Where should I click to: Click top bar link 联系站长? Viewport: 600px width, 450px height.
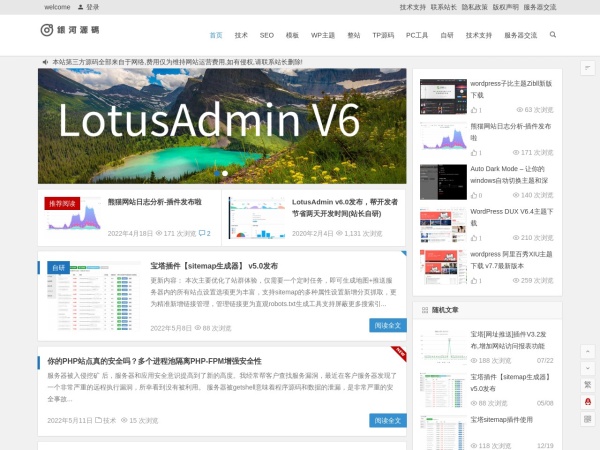pyautogui.click(x=443, y=7)
